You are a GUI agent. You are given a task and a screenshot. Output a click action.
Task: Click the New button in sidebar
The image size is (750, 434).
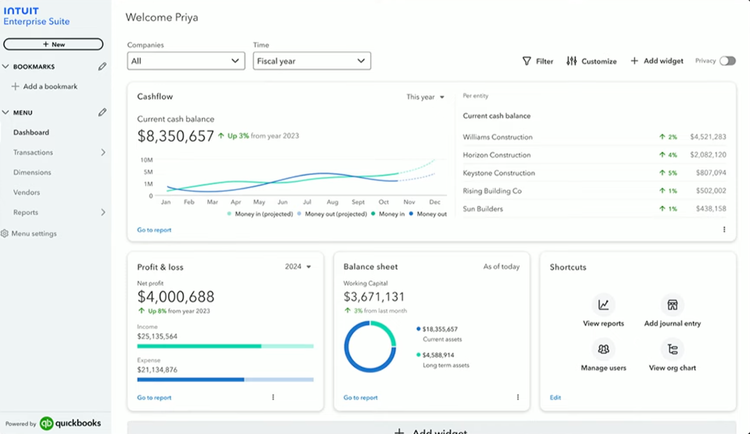tap(53, 44)
